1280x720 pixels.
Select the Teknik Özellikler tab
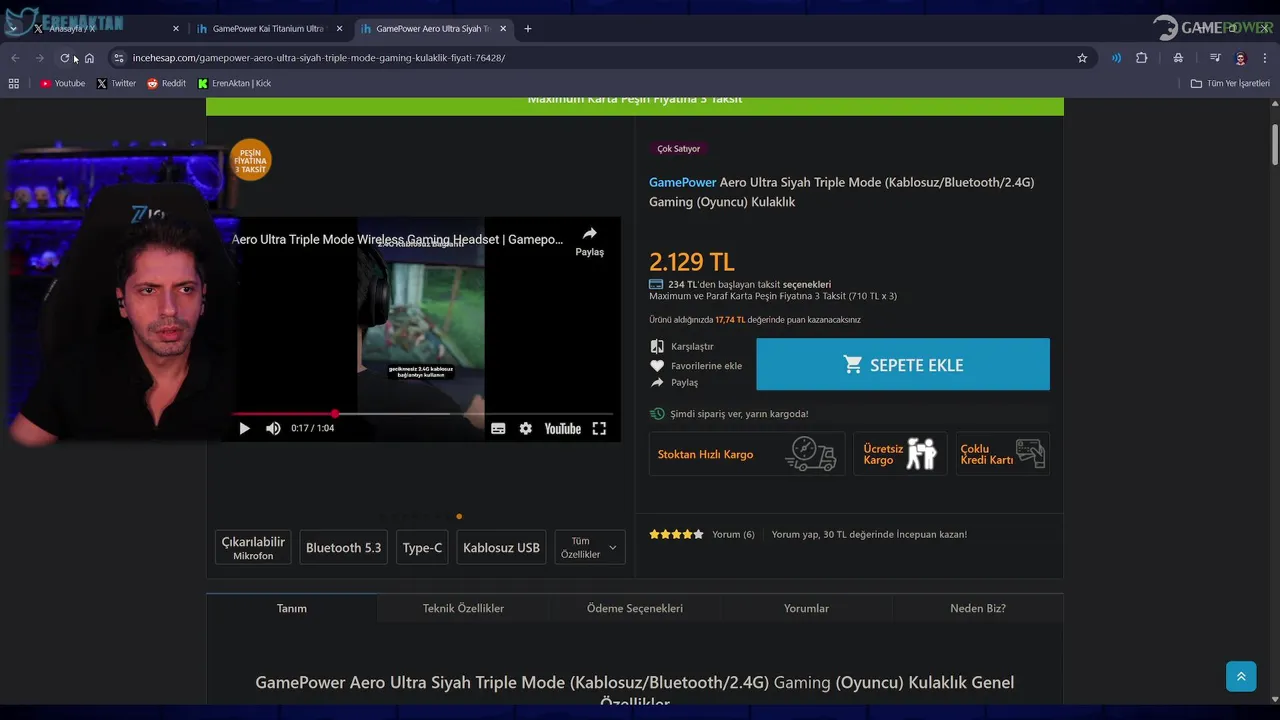(463, 608)
